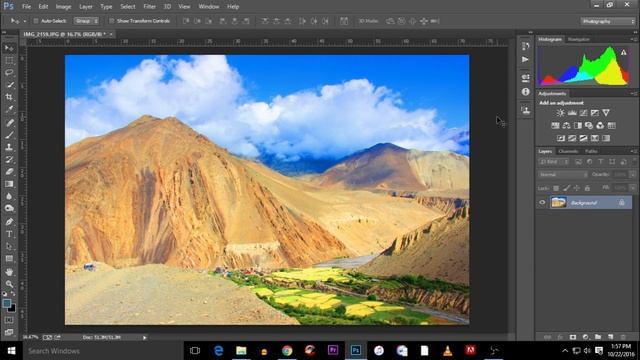
Task: Open the Actions panel play icon
Action: click(526, 60)
